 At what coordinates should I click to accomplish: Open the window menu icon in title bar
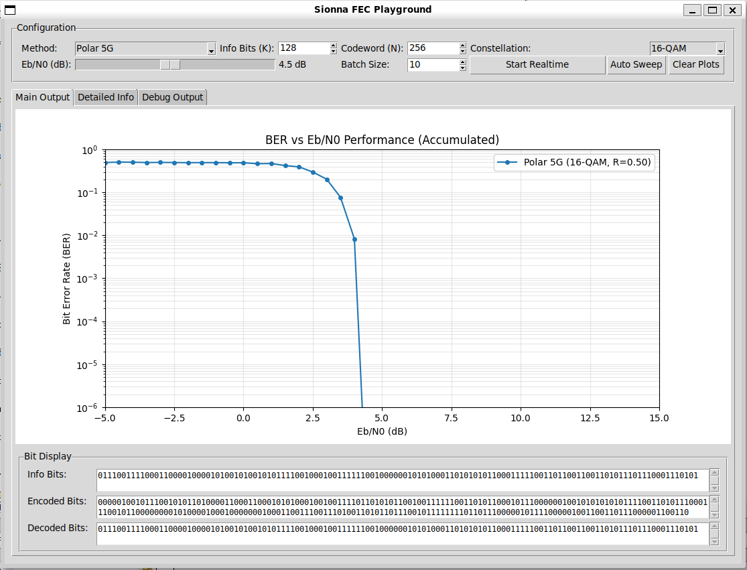pos(9,10)
